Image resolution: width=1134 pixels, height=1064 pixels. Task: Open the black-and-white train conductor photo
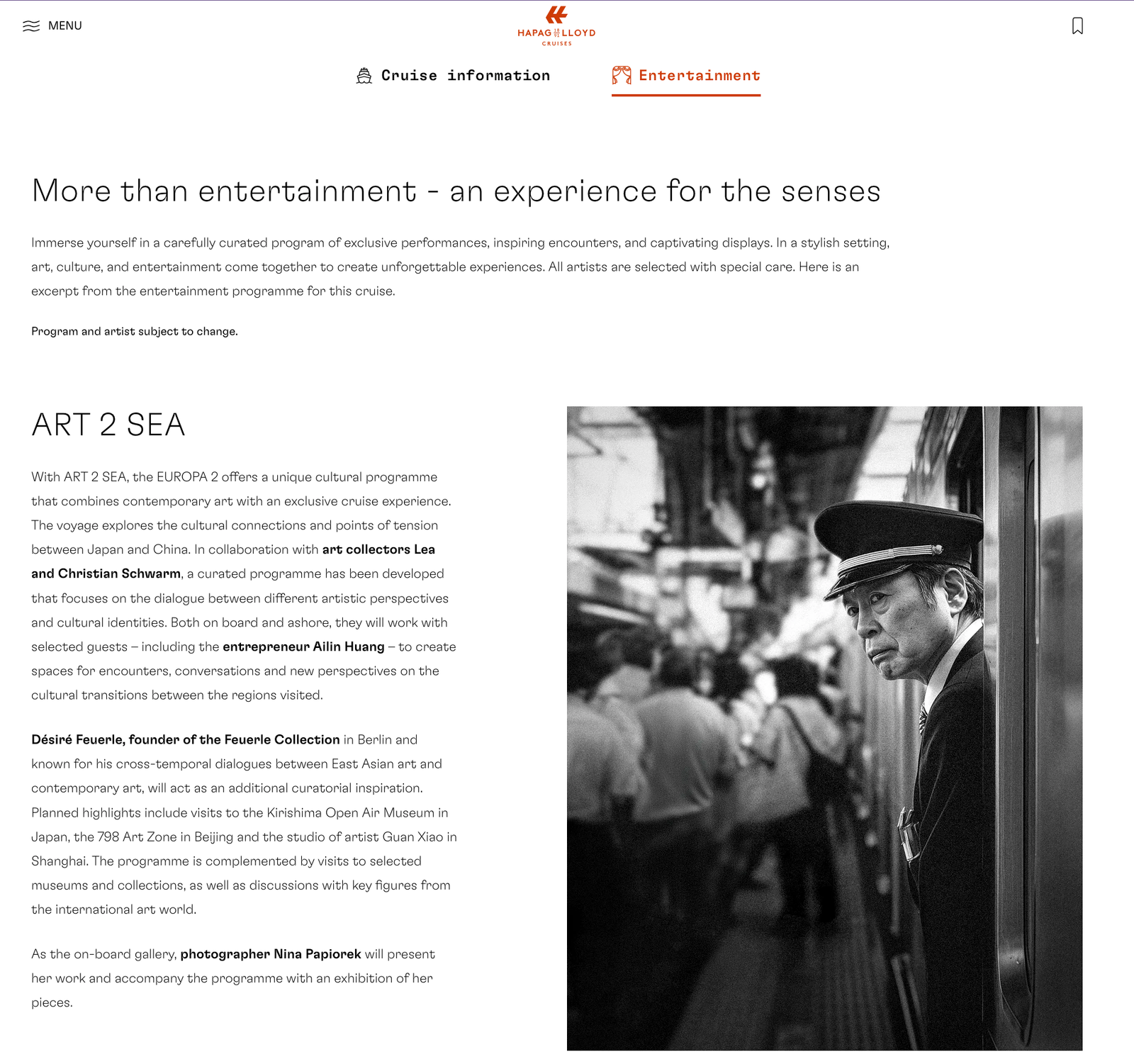pos(824,728)
